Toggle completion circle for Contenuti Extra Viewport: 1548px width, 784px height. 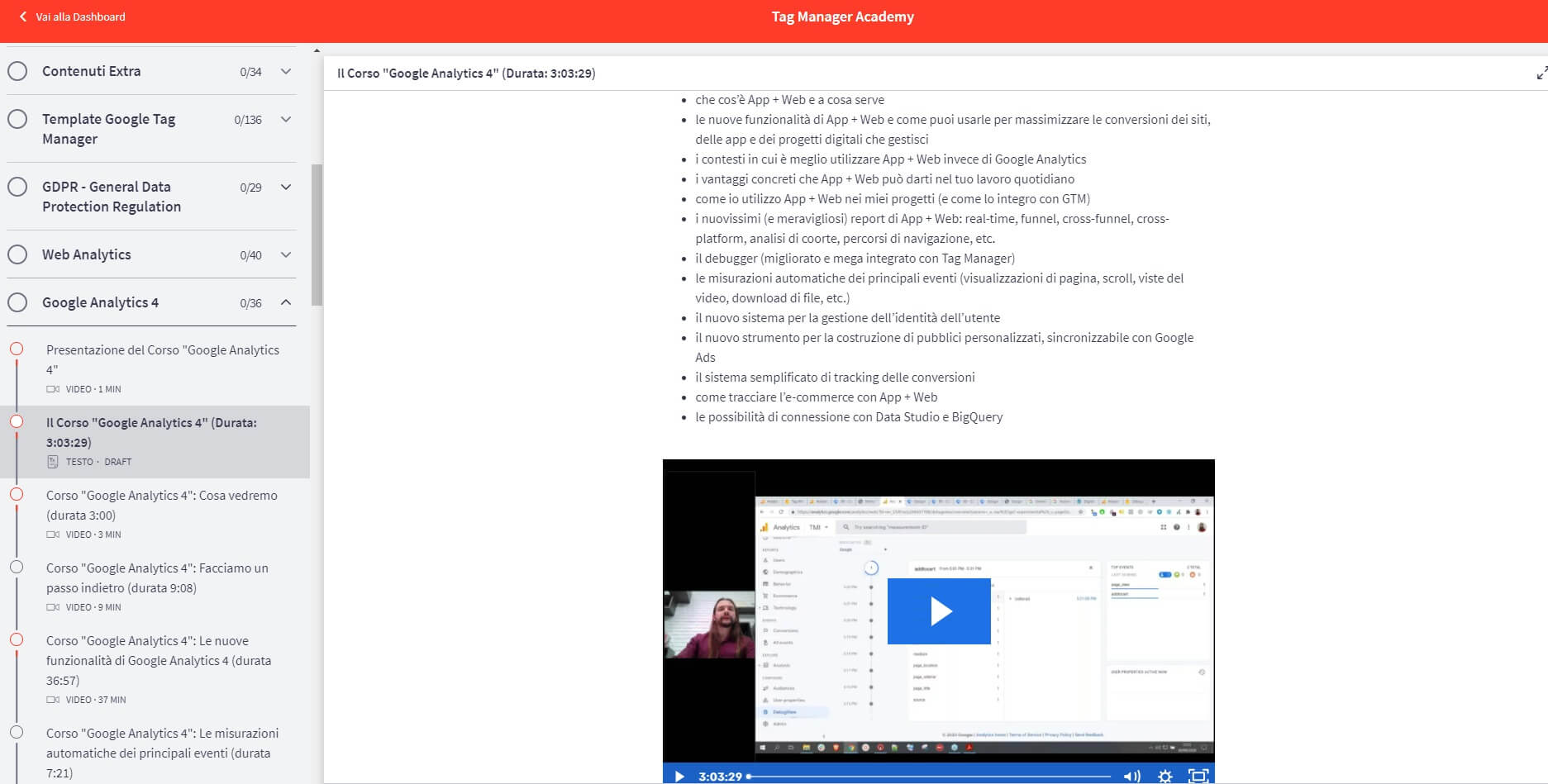click(17, 71)
